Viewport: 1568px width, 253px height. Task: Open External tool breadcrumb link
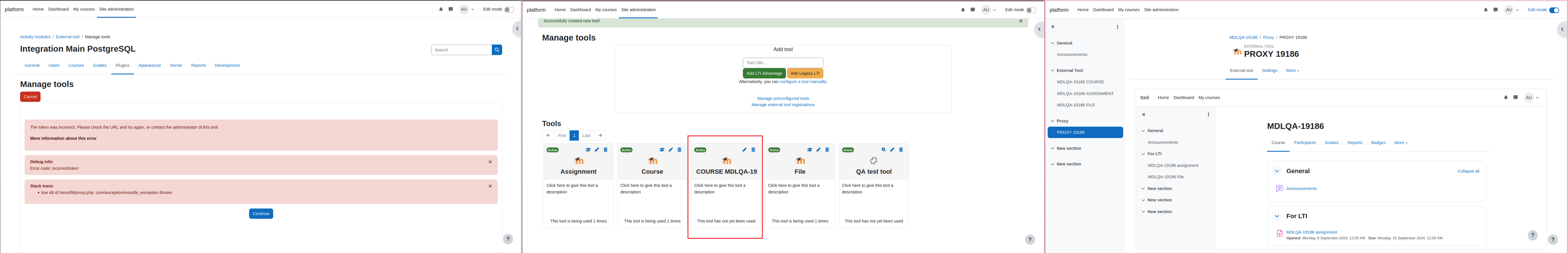click(x=68, y=37)
